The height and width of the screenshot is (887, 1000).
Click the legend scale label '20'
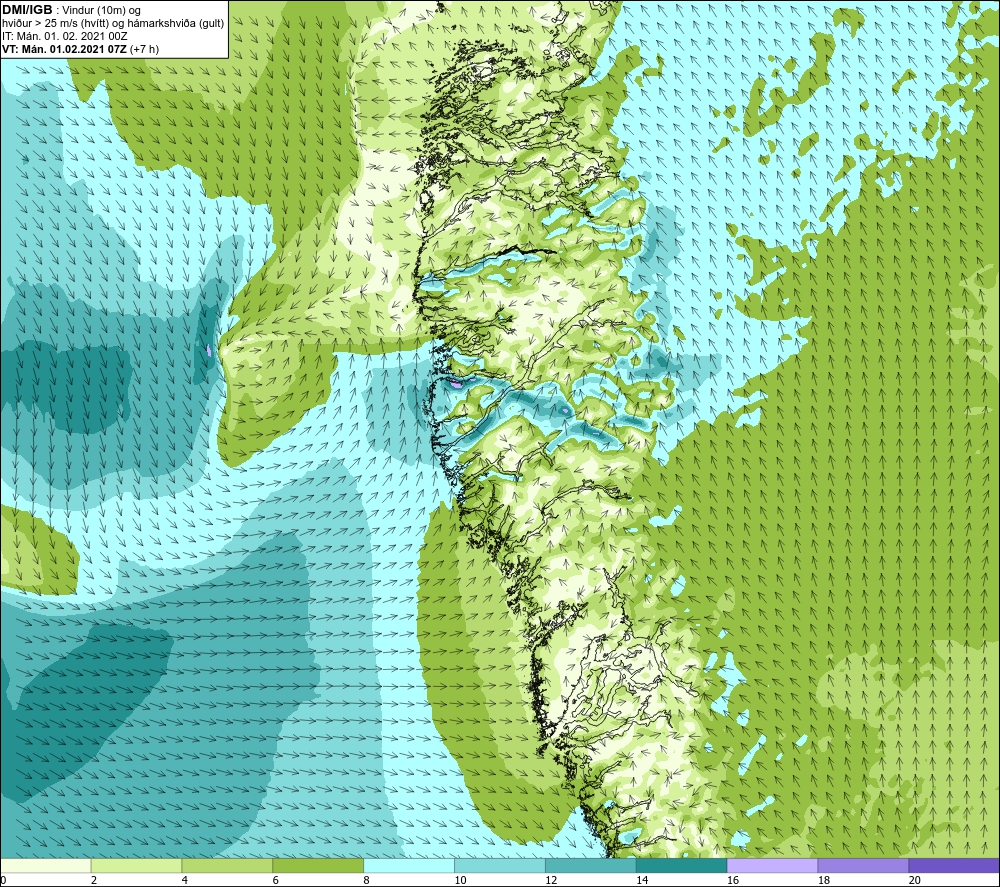tap(915, 880)
